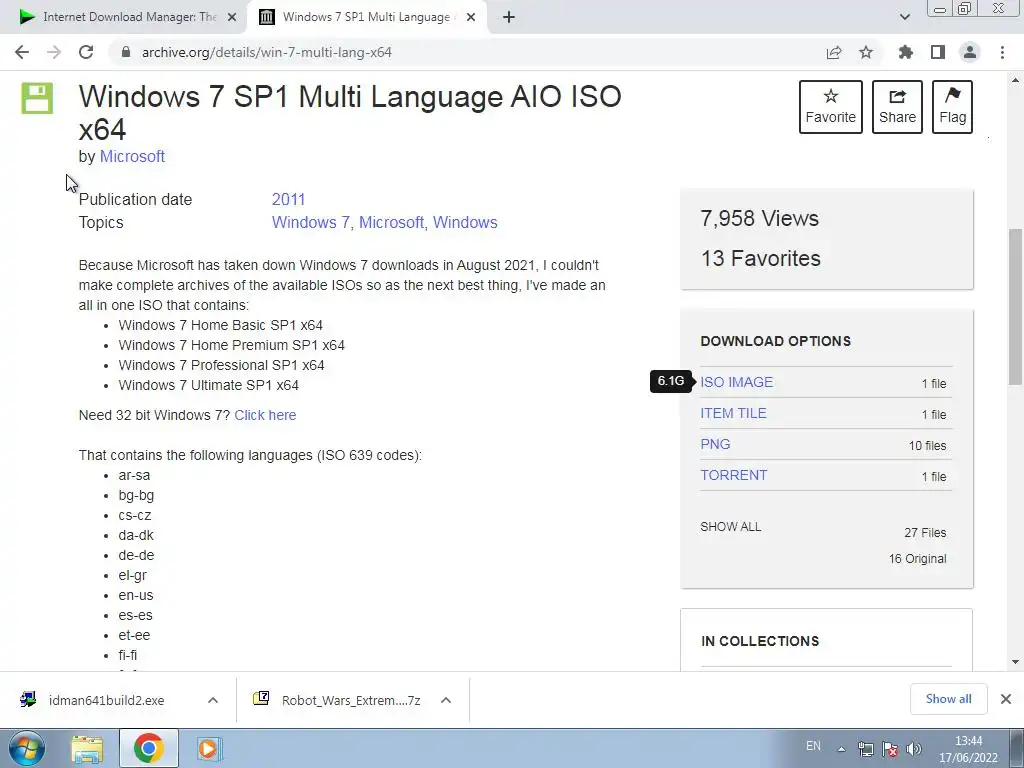
Task: Download the ISO IMAGE option
Action: 737,382
